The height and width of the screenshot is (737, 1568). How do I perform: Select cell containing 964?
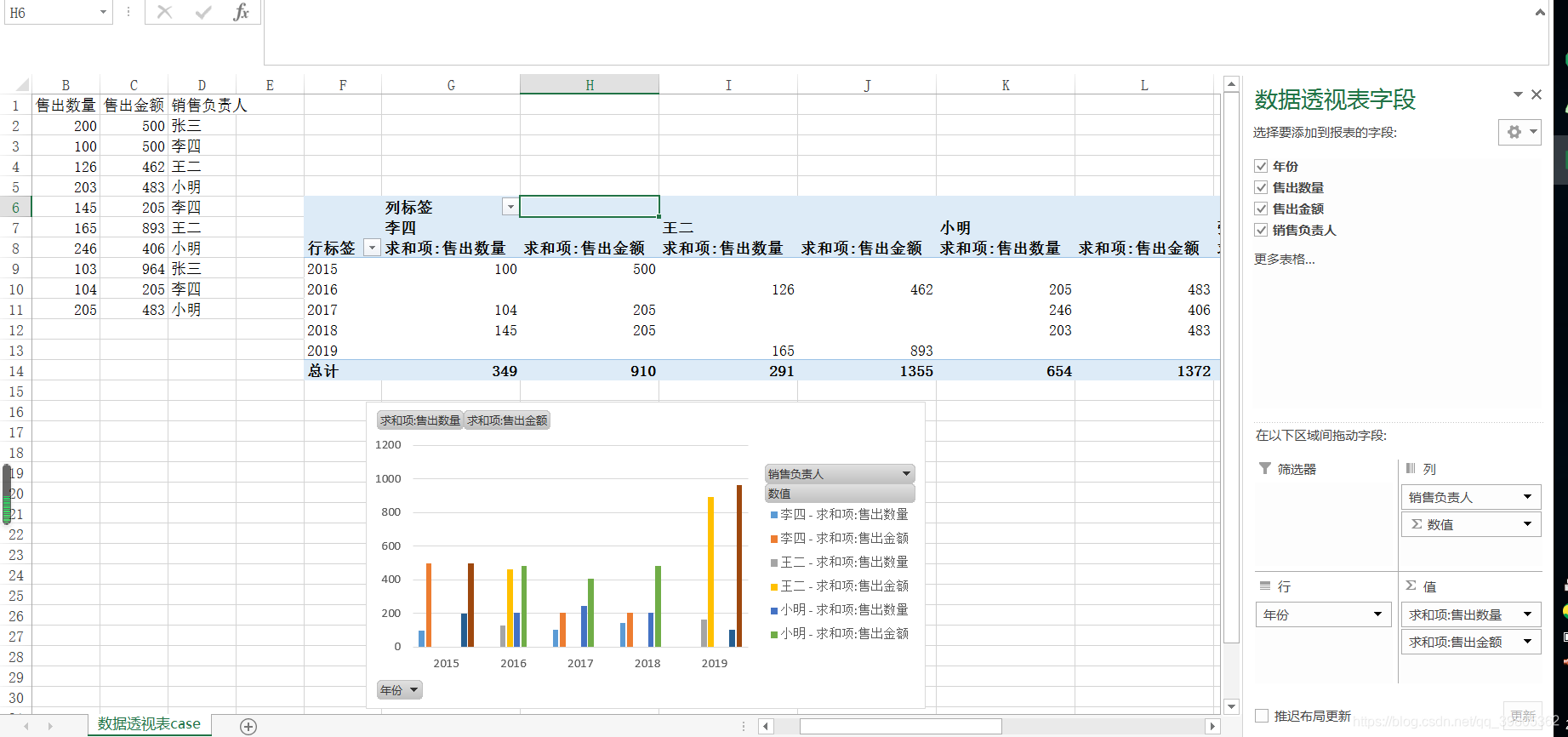tap(134, 269)
